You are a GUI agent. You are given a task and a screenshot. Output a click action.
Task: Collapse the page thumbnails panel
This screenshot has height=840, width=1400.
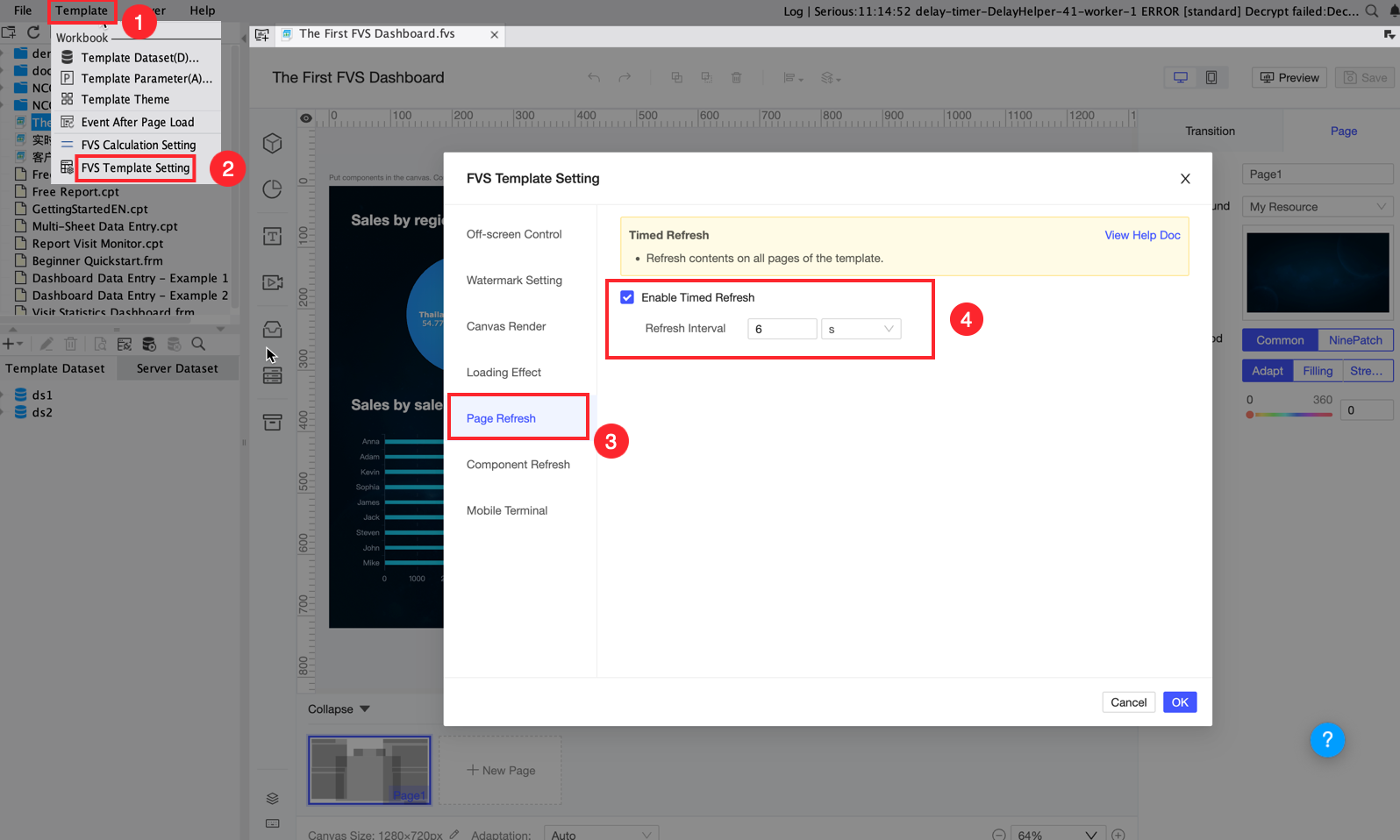(x=339, y=709)
